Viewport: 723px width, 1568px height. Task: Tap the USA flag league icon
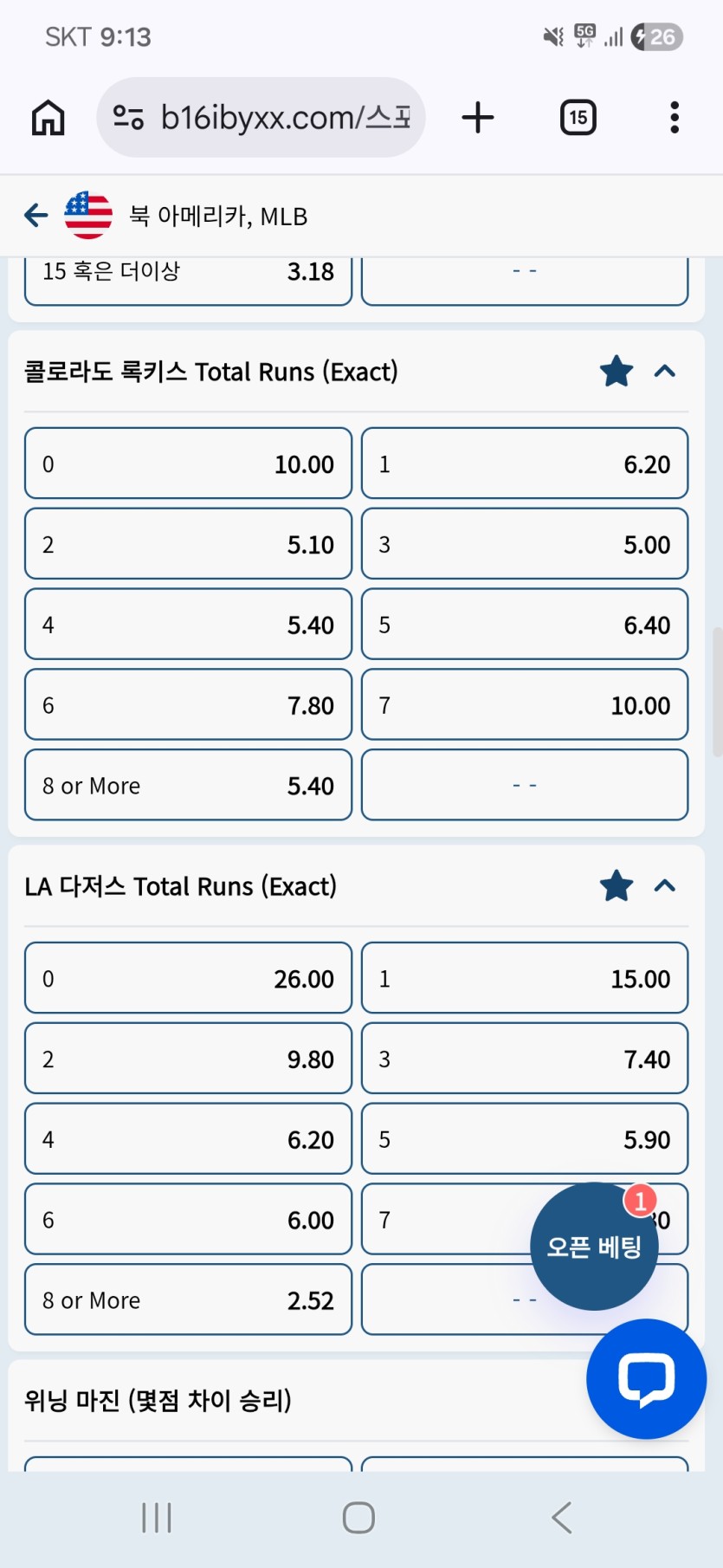(x=88, y=215)
